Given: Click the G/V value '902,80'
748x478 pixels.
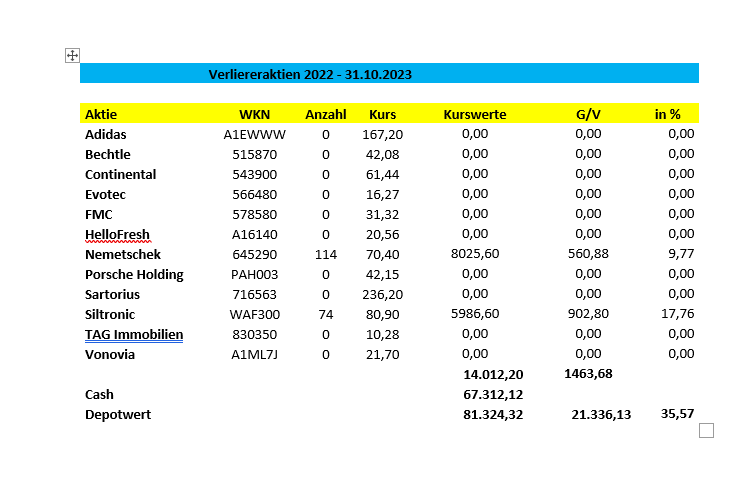Looking at the screenshot, I should coord(588,314).
